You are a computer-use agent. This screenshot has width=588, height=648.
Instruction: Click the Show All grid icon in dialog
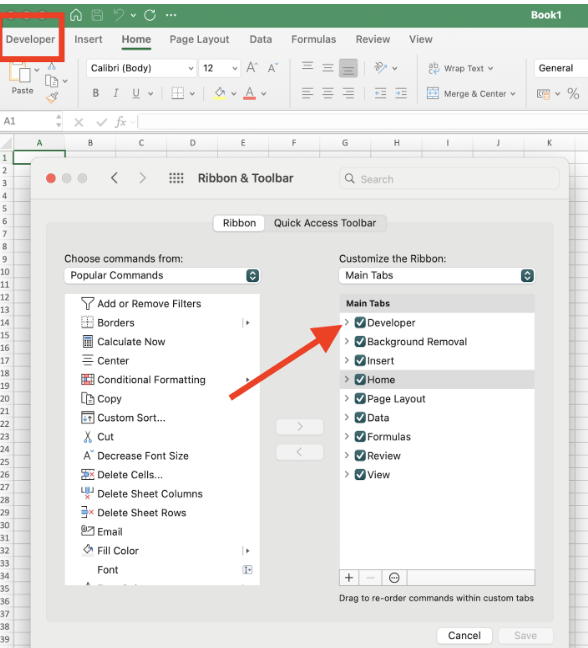pyautogui.click(x=176, y=178)
